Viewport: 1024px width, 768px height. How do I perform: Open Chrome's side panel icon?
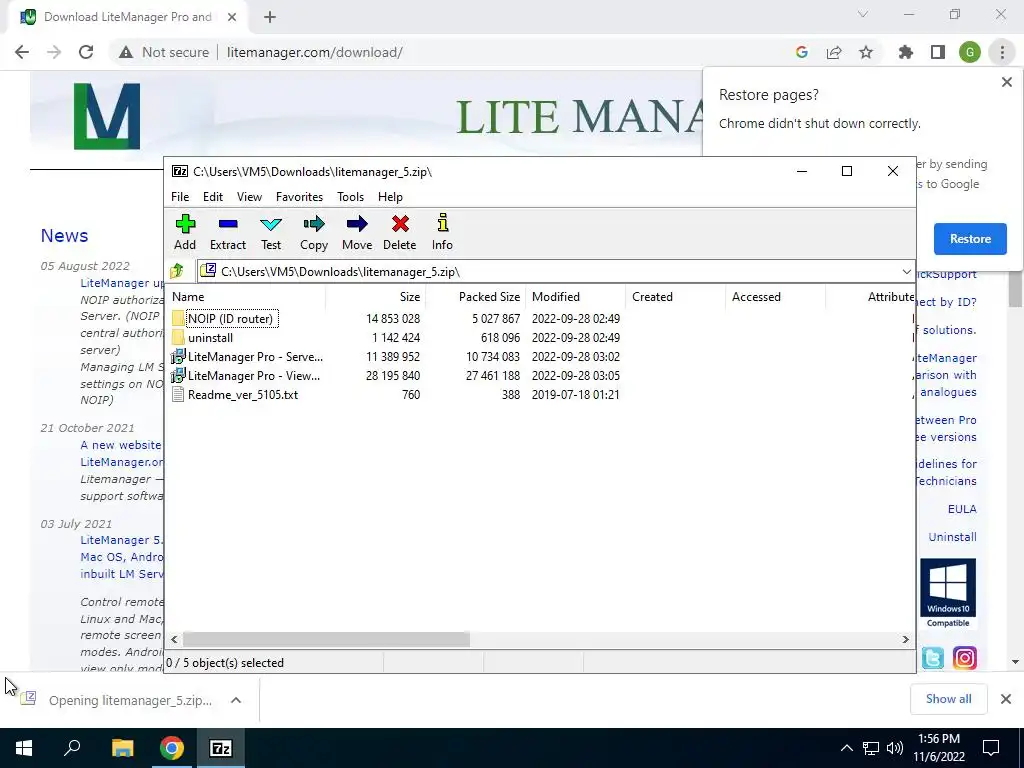point(938,52)
